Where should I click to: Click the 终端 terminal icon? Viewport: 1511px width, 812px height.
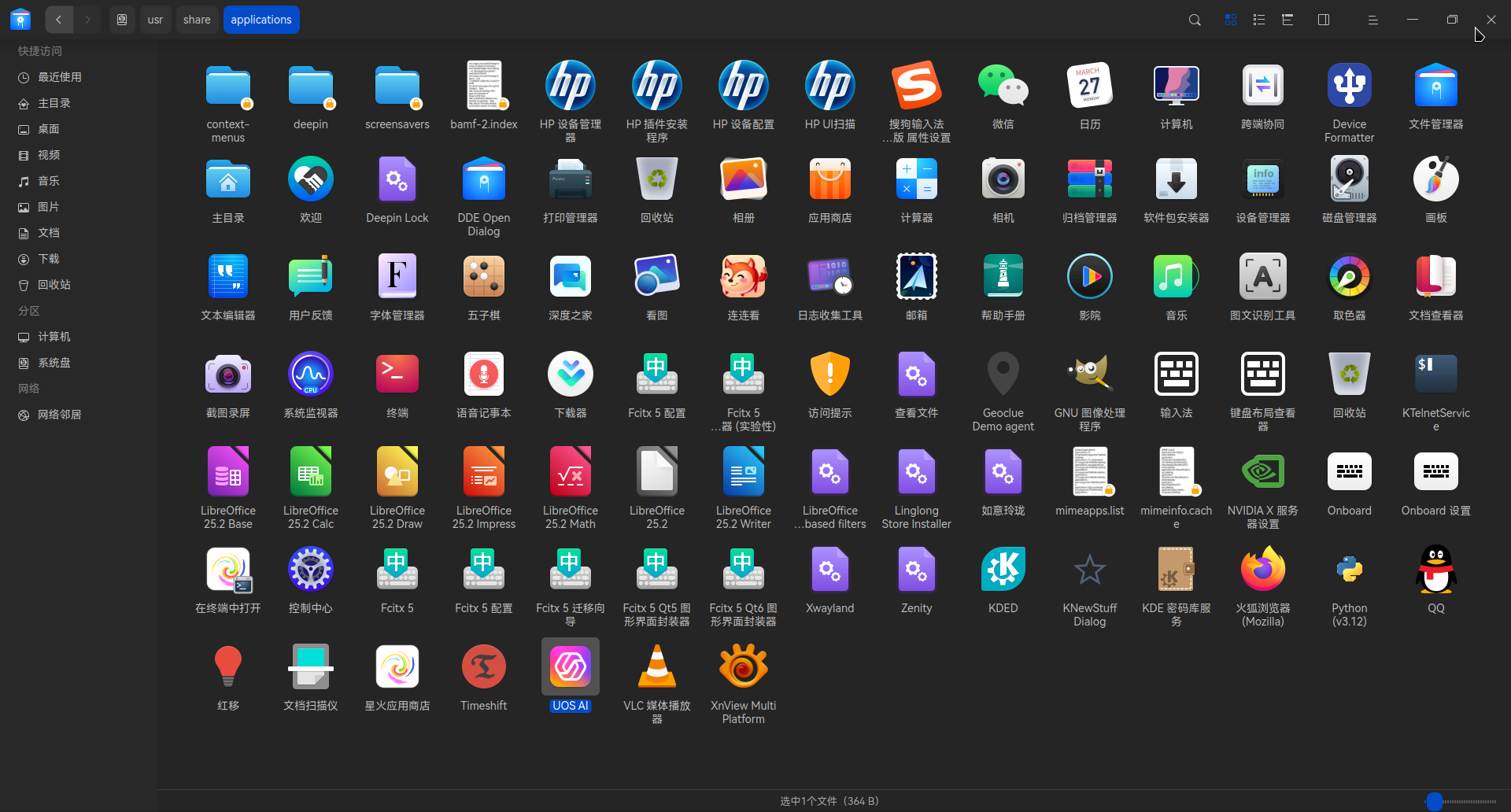click(397, 374)
